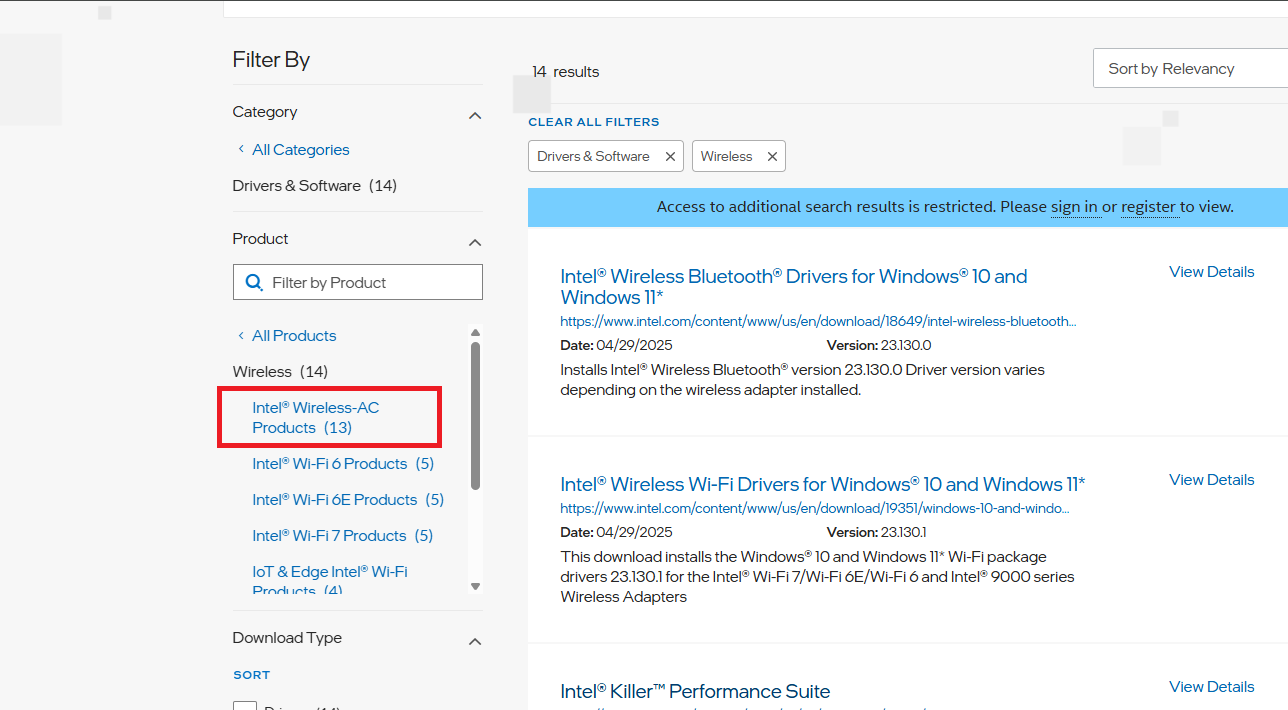Filter by Intel Wireless-AC Products
The height and width of the screenshot is (710, 1288).
tap(315, 418)
